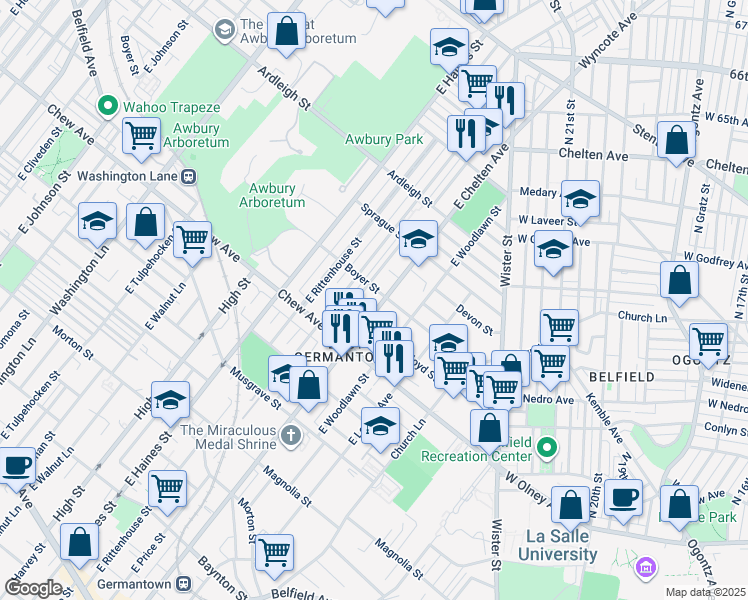The image size is (748, 600).
Task: Click the La Salle University museum pin
Action: click(x=646, y=567)
